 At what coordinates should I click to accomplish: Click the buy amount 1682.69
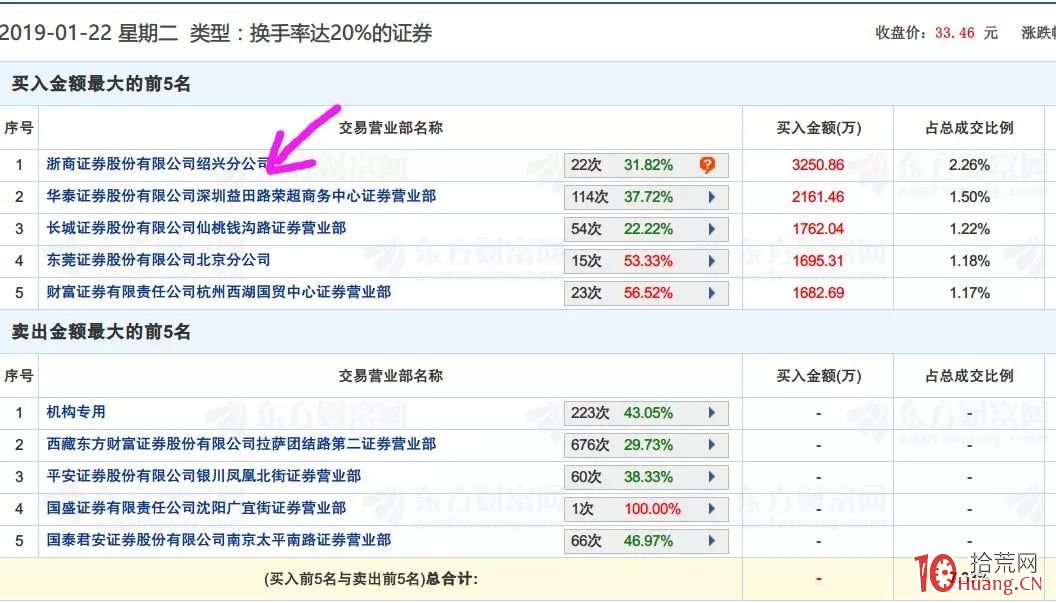coord(818,293)
